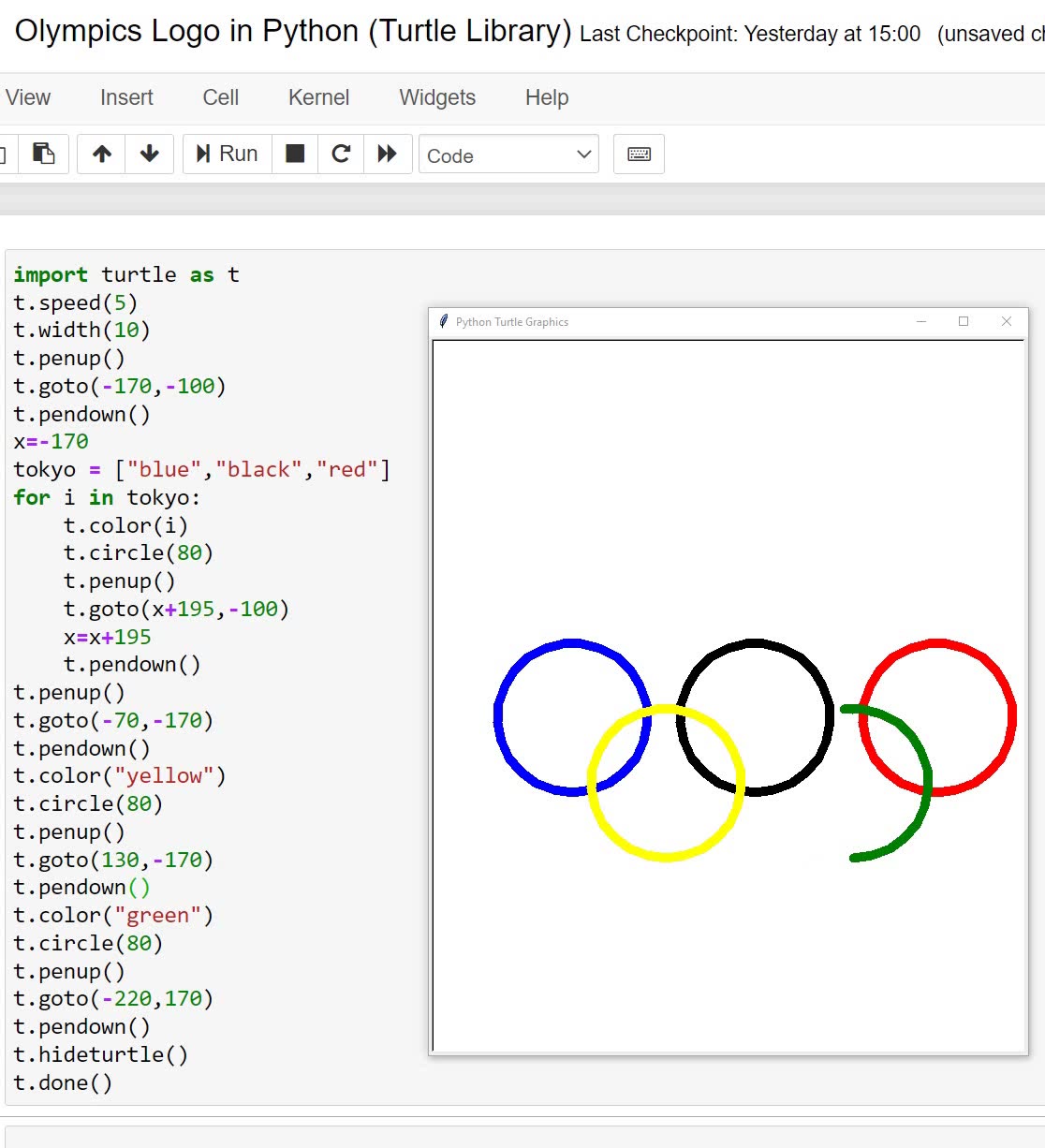1045x1148 pixels.
Task: Open the command palette keyboard icon
Action: coord(639,155)
